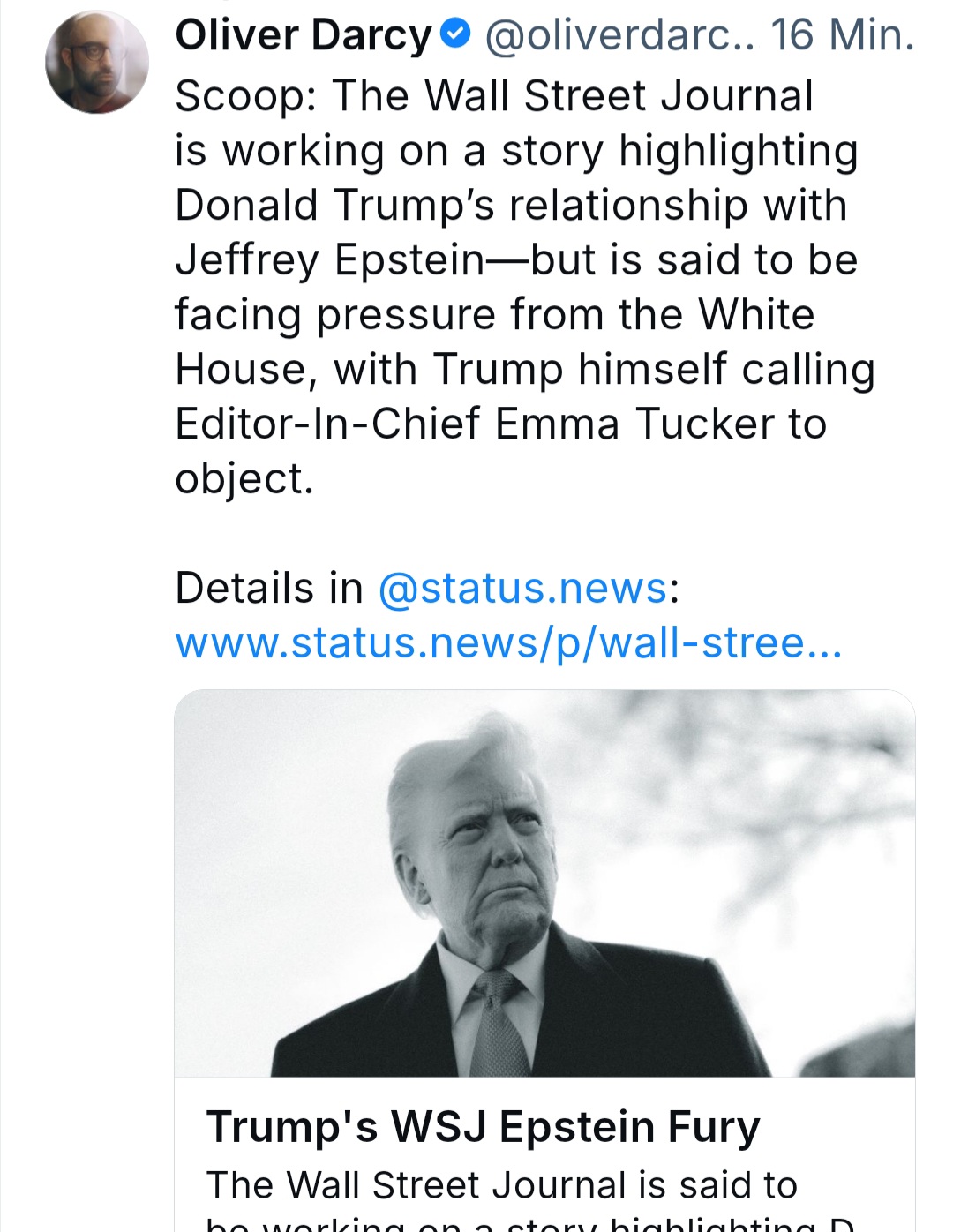The image size is (953, 1232).
Task: Open the @status.news mention
Action: (x=522, y=588)
